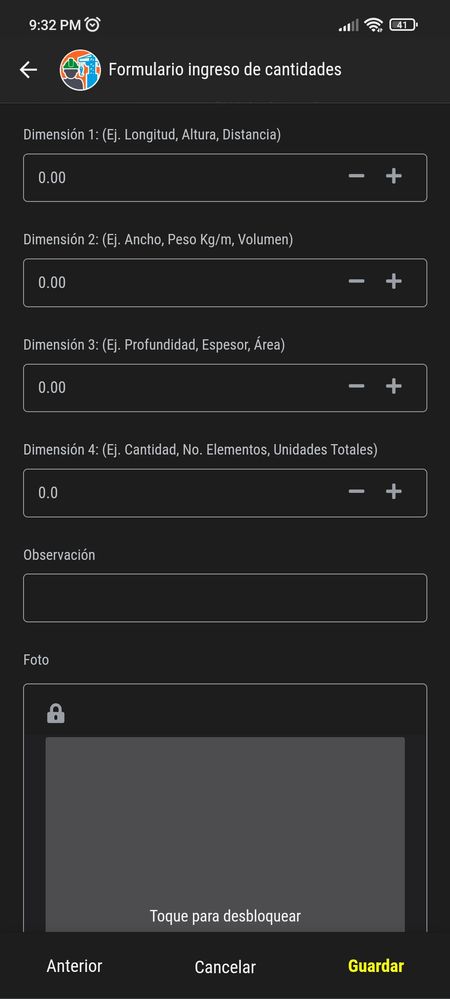Decrease Dimensión 1 with minus icon

pyautogui.click(x=356, y=176)
